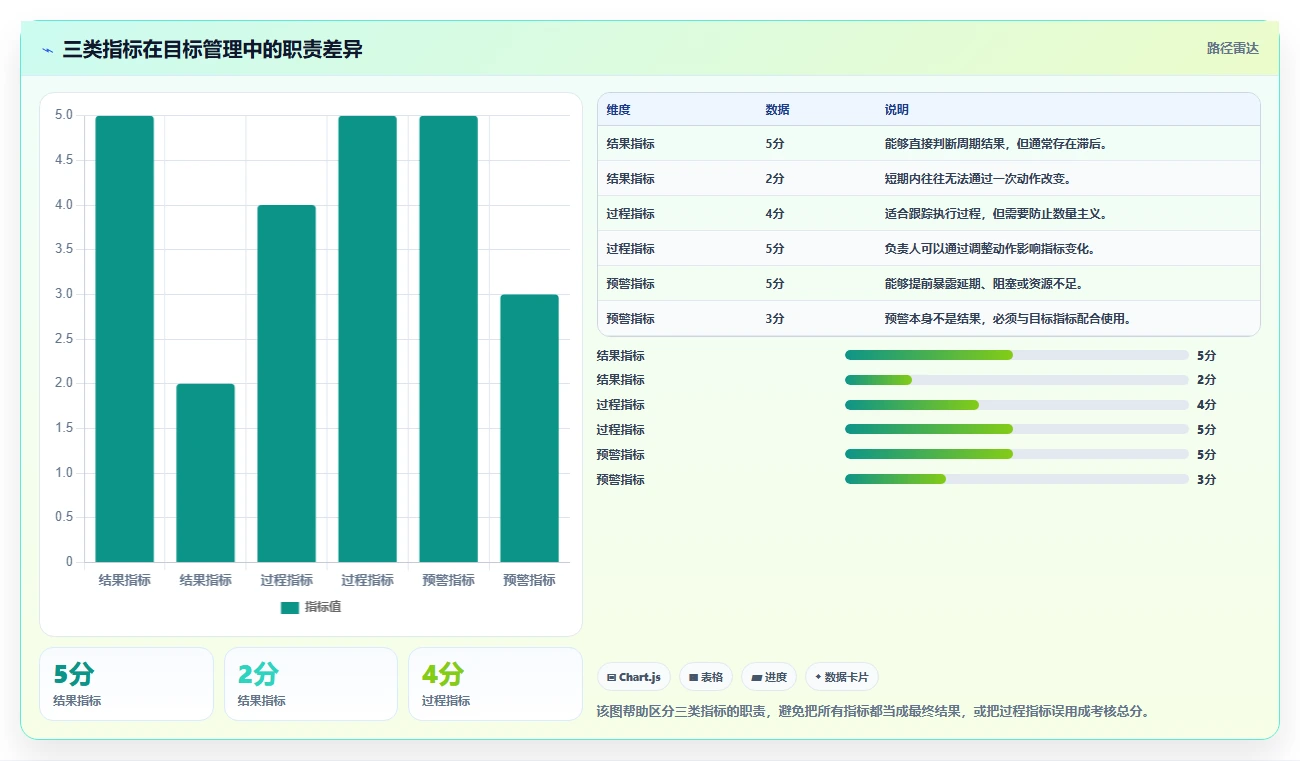The height and width of the screenshot is (761, 1300).
Task: Click the 进度 chip icon
Action: point(757,678)
